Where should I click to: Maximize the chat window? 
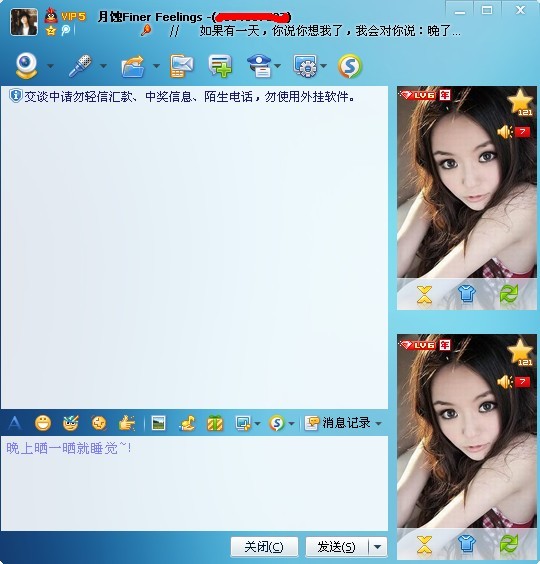487,10
